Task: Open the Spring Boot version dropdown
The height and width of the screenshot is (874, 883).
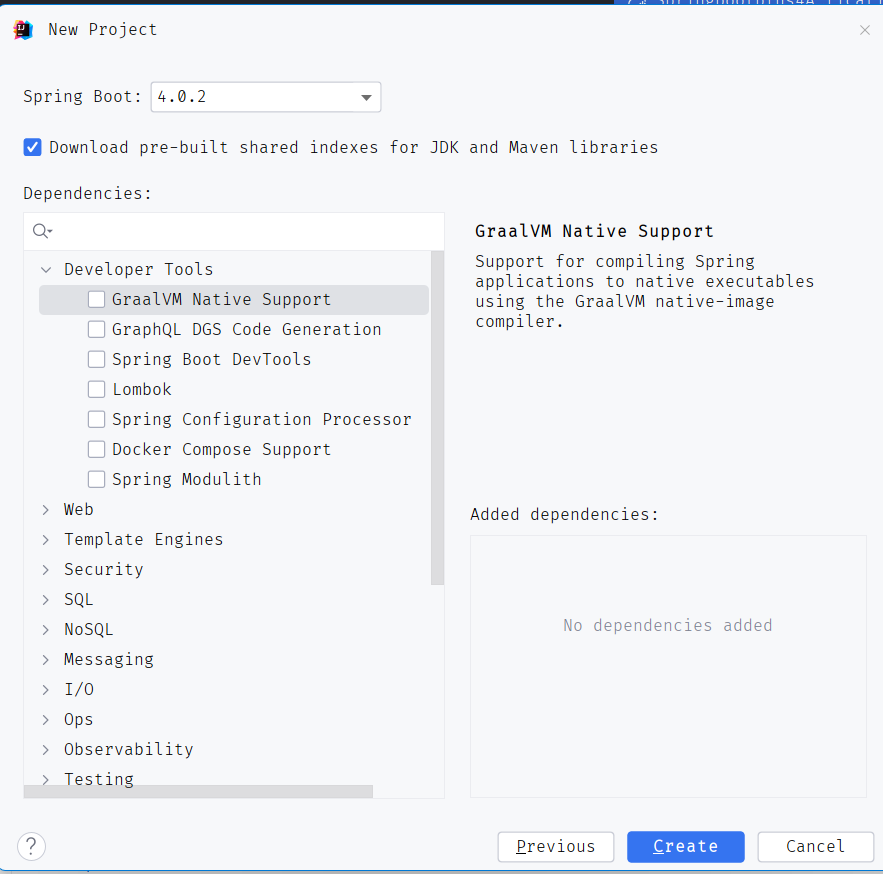Action: click(x=266, y=97)
